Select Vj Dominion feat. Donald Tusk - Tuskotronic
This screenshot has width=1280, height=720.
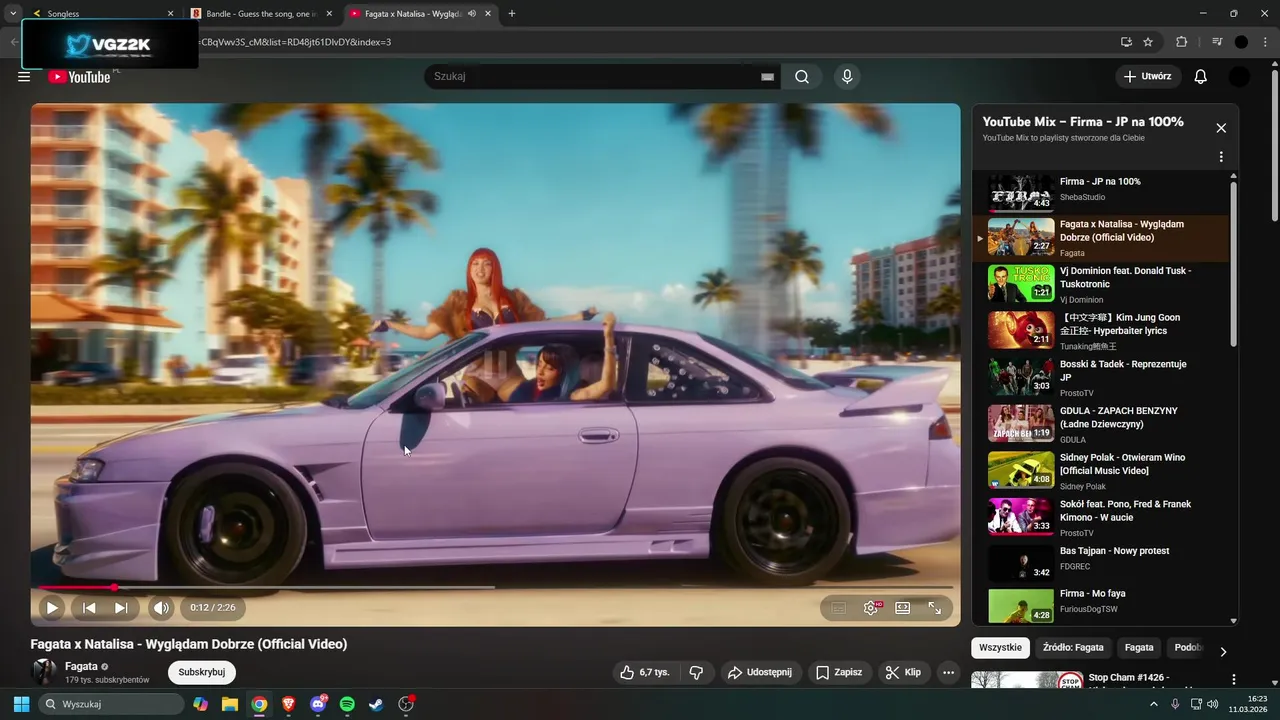pos(1100,284)
